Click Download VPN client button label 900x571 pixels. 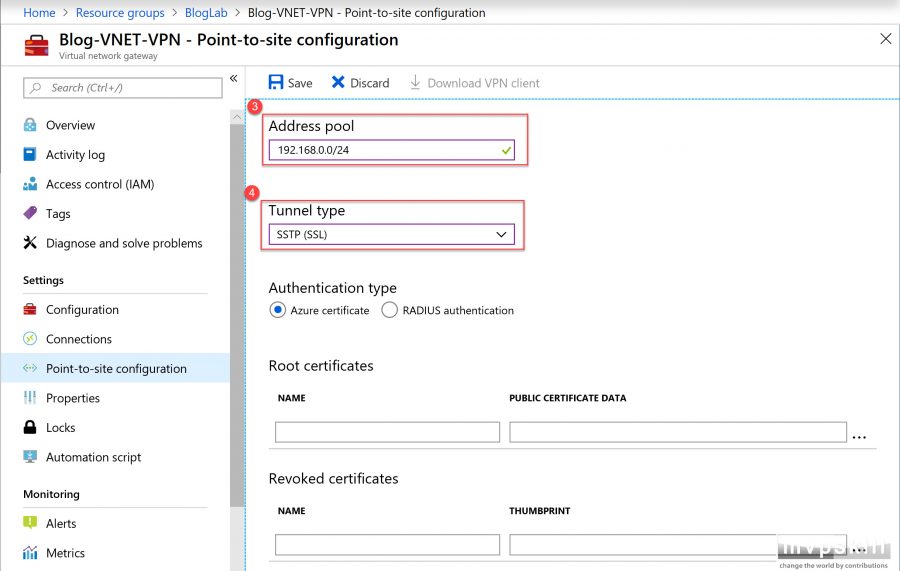[x=483, y=83]
